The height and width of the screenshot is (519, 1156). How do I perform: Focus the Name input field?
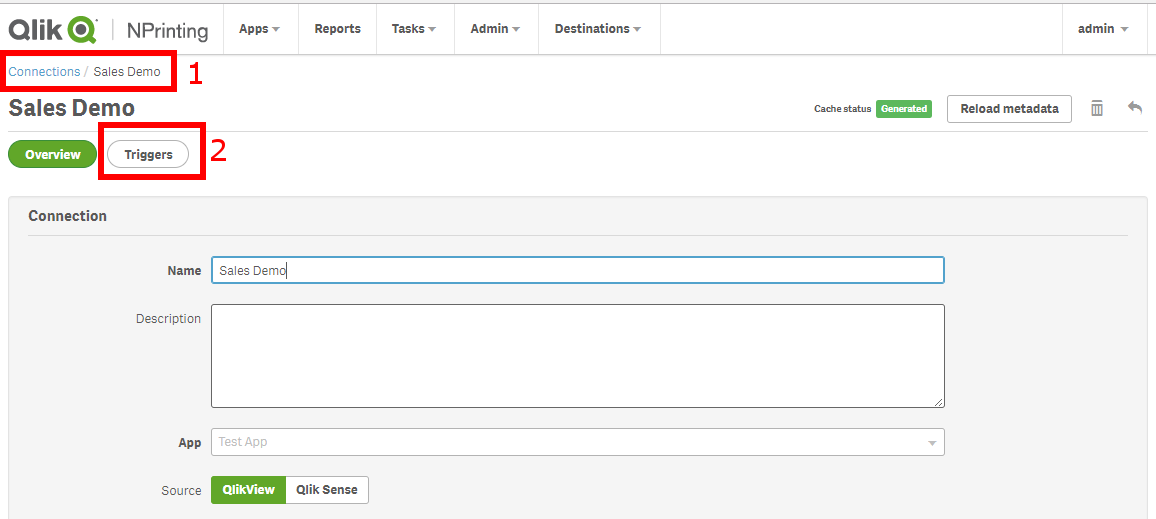point(577,270)
